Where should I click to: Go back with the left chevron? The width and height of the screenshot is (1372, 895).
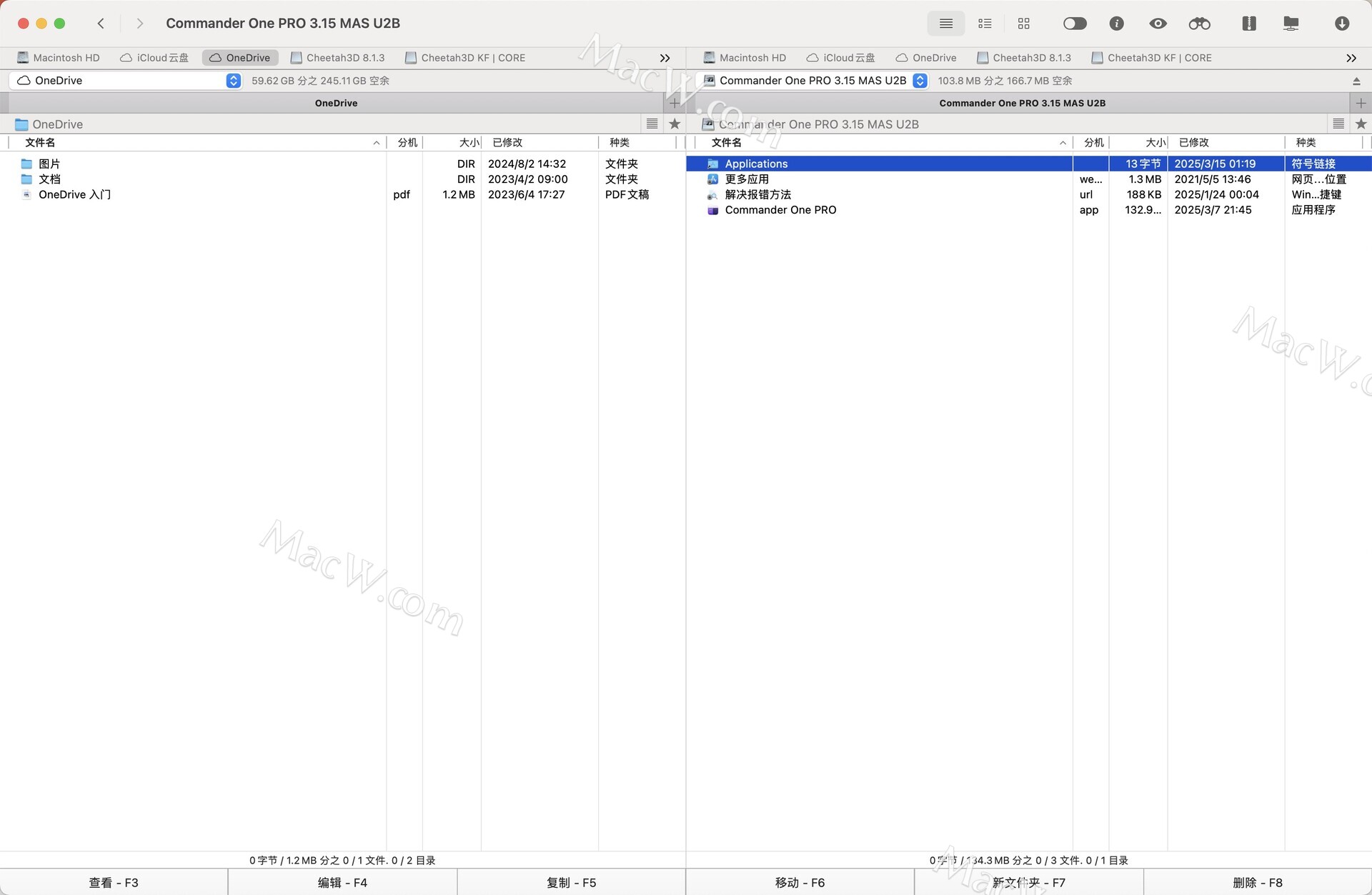(101, 24)
